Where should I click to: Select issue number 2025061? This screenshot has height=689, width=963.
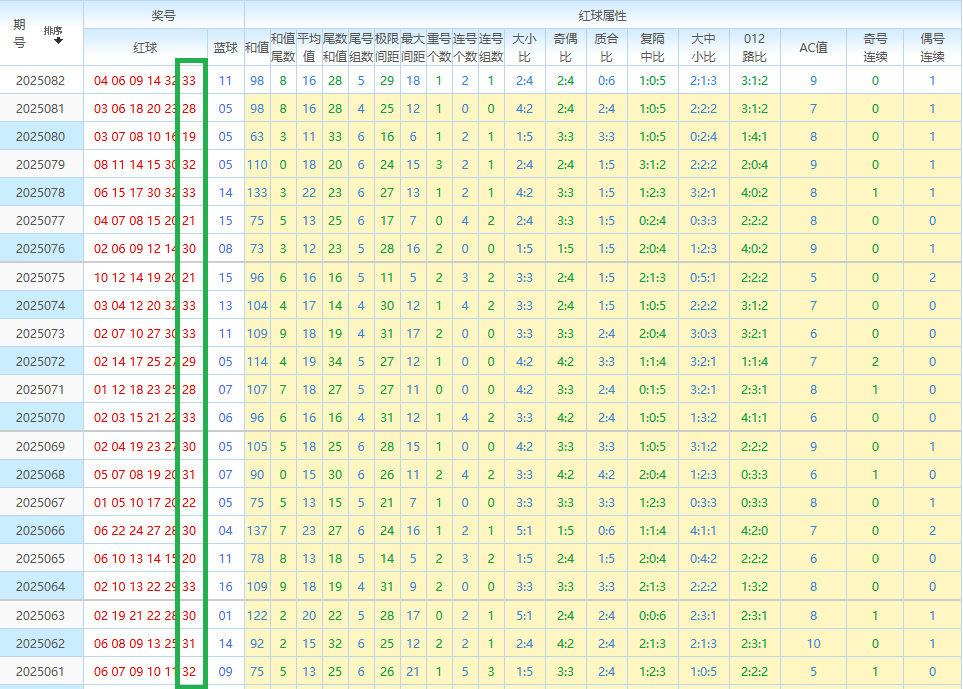[41, 672]
